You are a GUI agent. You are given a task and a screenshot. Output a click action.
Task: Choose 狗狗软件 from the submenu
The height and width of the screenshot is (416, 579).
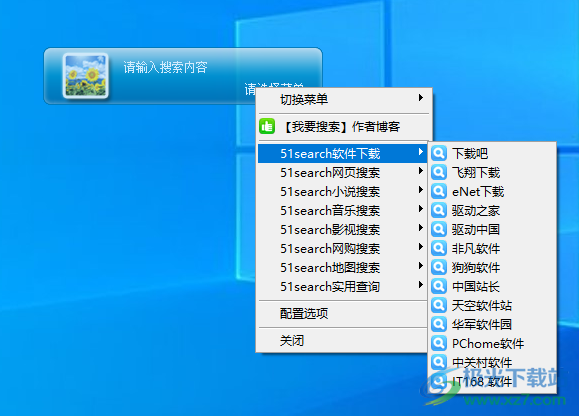click(492, 267)
